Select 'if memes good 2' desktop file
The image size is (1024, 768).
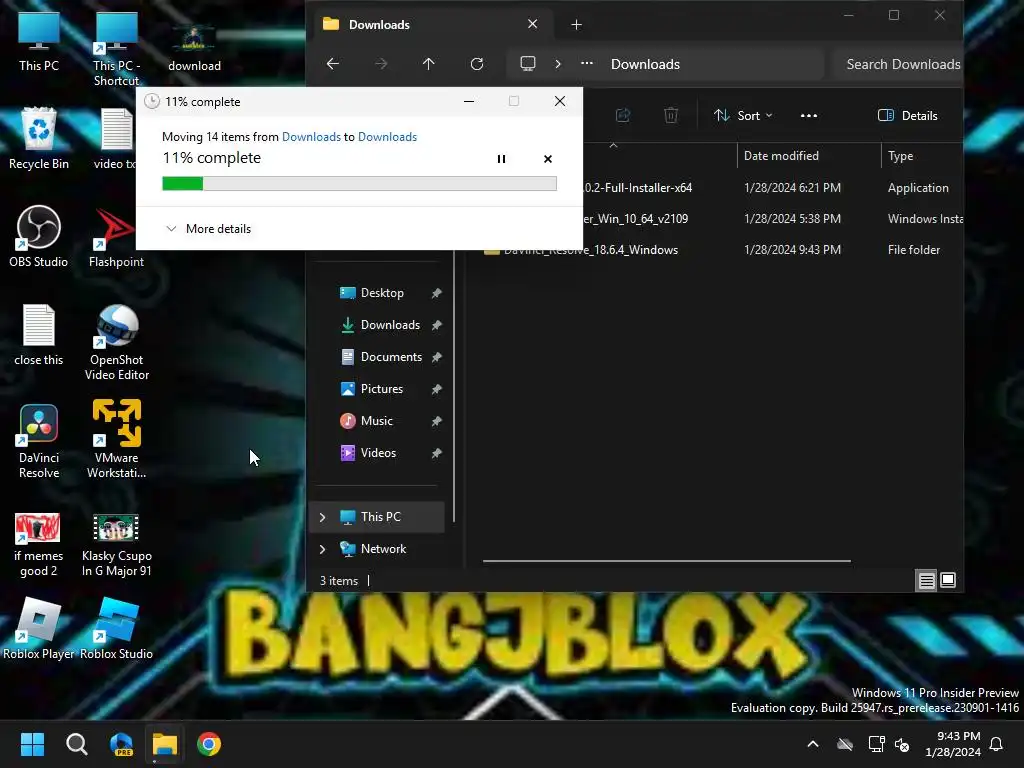(x=39, y=545)
